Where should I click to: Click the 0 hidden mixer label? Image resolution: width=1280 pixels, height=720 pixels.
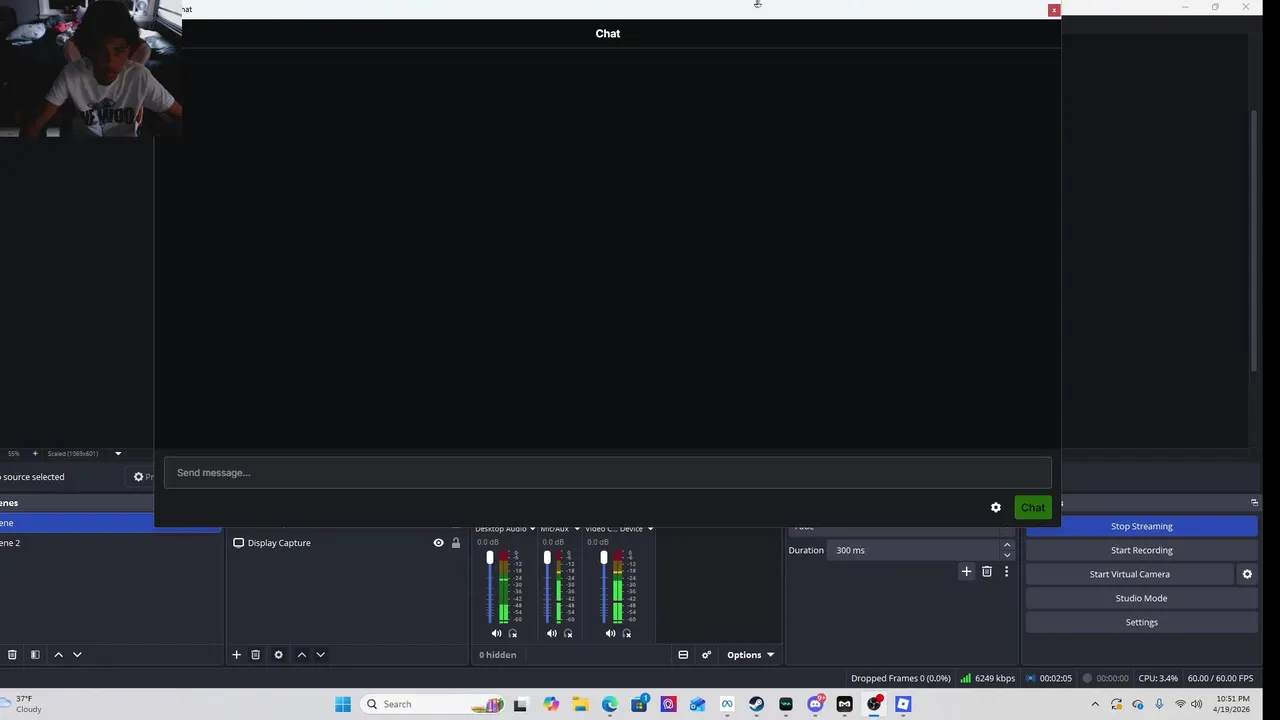tap(497, 655)
